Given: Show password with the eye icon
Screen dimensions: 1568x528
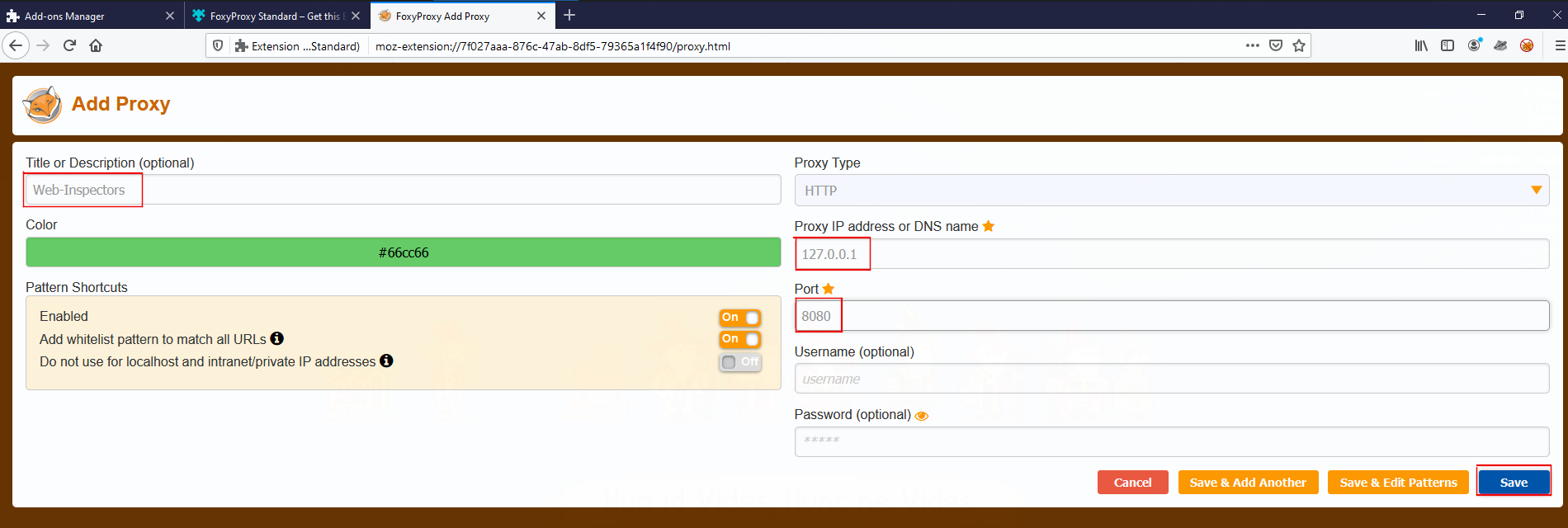Looking at the screenshot, I should (922, 416).
